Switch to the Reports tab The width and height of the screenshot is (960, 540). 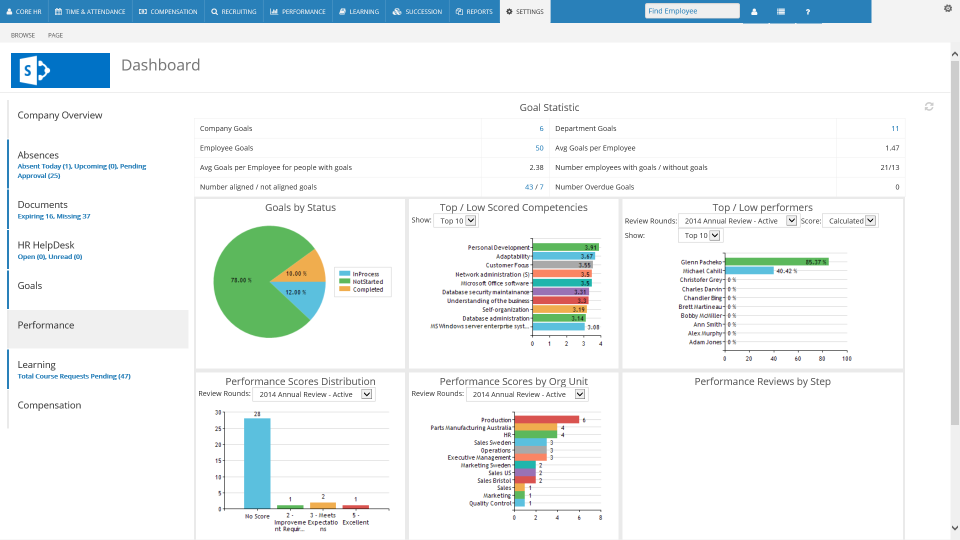(473, 12)
